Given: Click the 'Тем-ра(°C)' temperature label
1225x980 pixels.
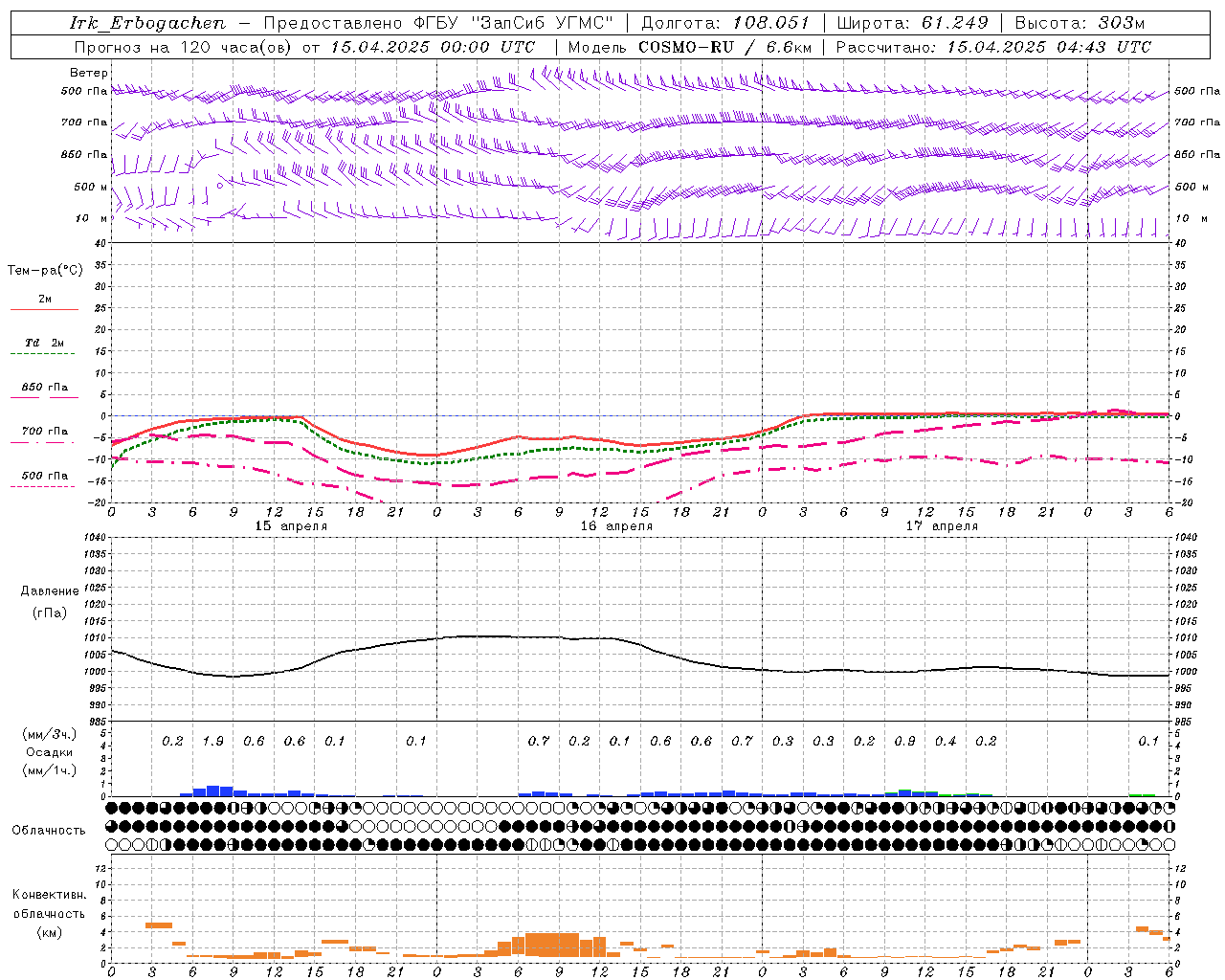Looking at the screenshot, I should (x=45, y=271).
